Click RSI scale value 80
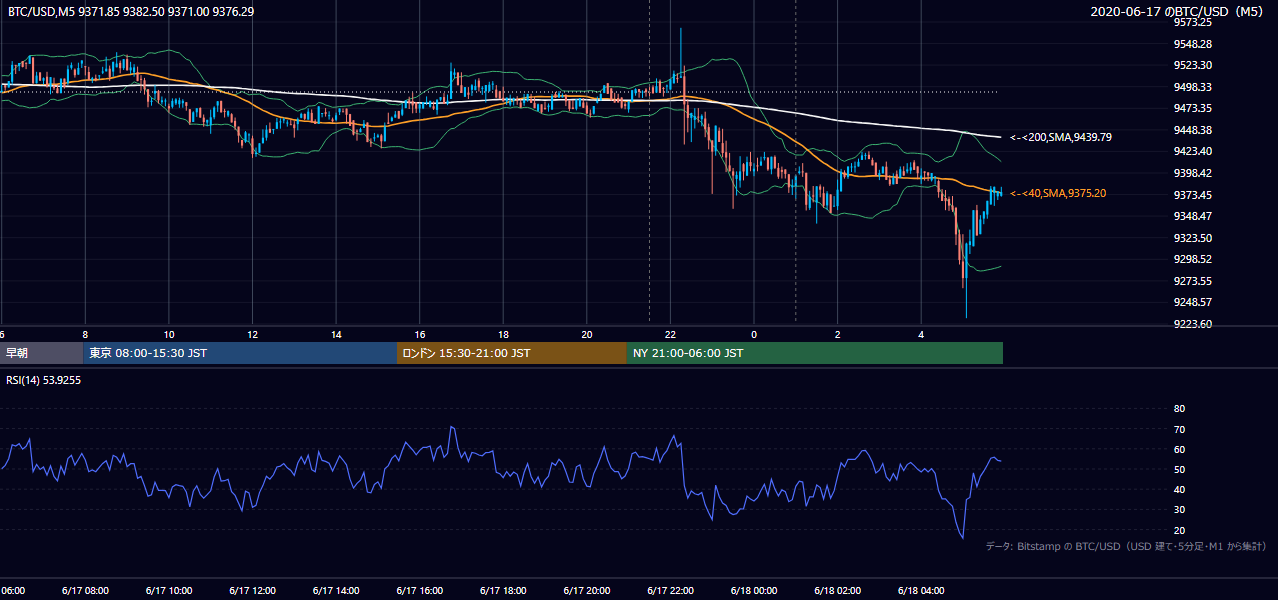1278x600 pixels. [x=1179, y=409]
